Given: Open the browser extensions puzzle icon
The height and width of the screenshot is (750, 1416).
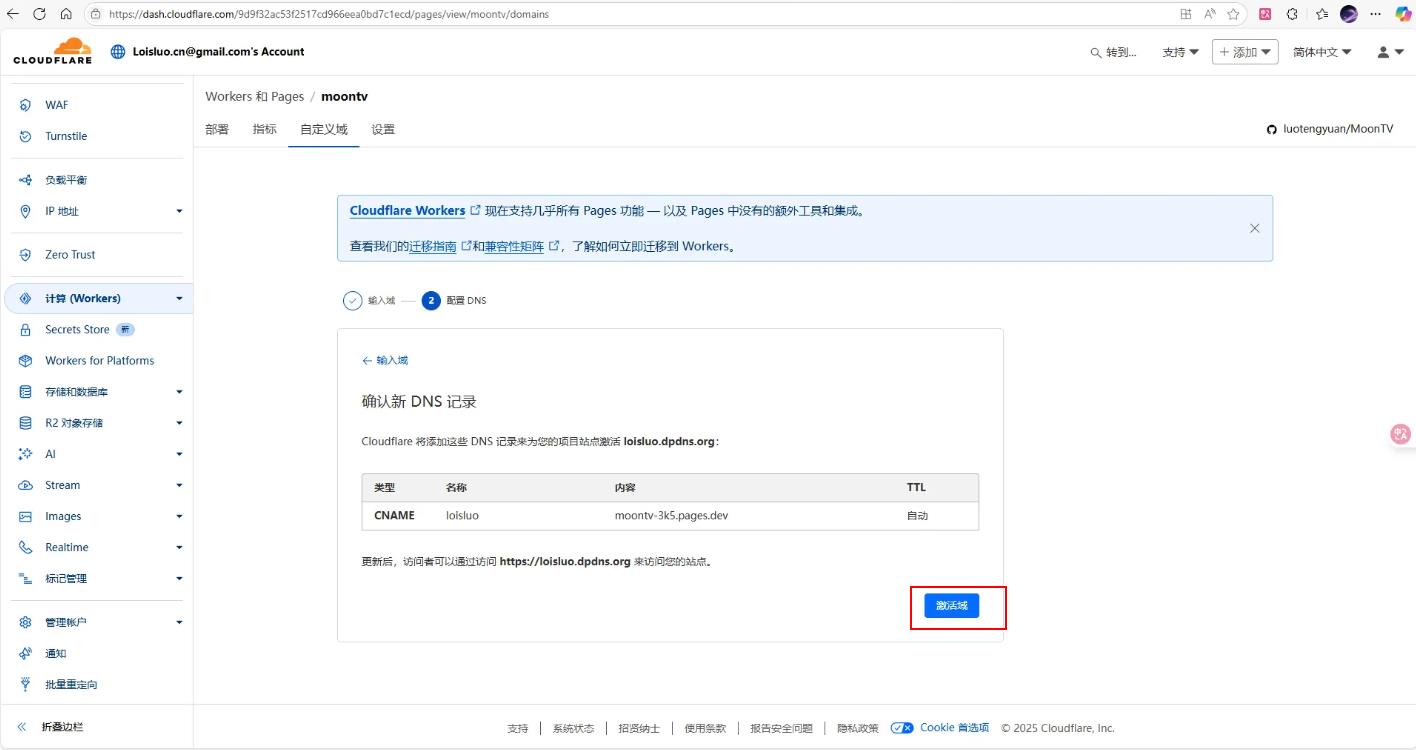Looking at the screenshot, I should (1292, 14).
